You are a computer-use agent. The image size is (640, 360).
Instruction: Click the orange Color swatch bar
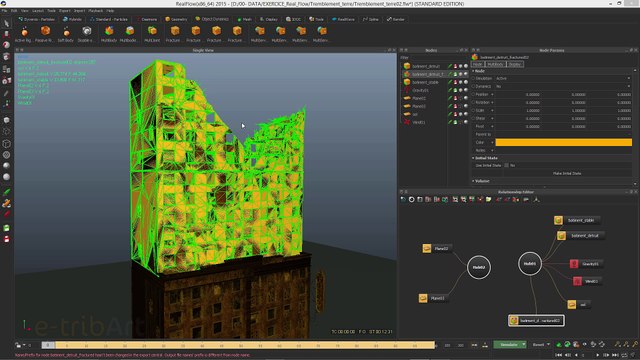pos(564,142)
